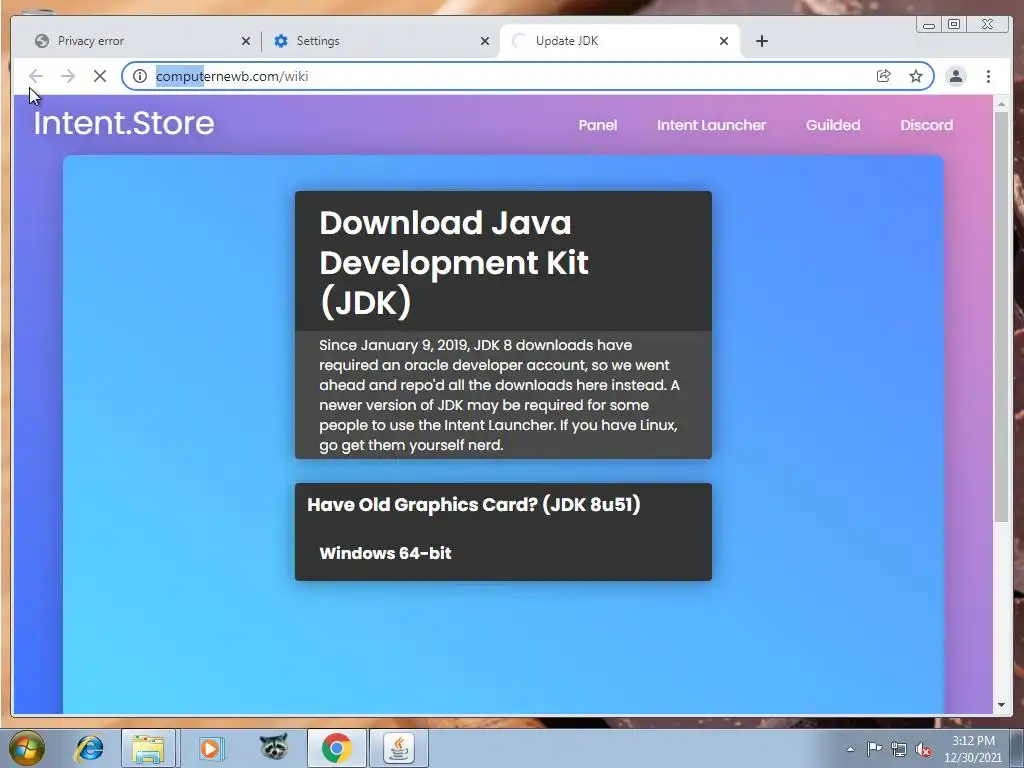
Task: Show hidden system tray icons
Action: (850, 749)
